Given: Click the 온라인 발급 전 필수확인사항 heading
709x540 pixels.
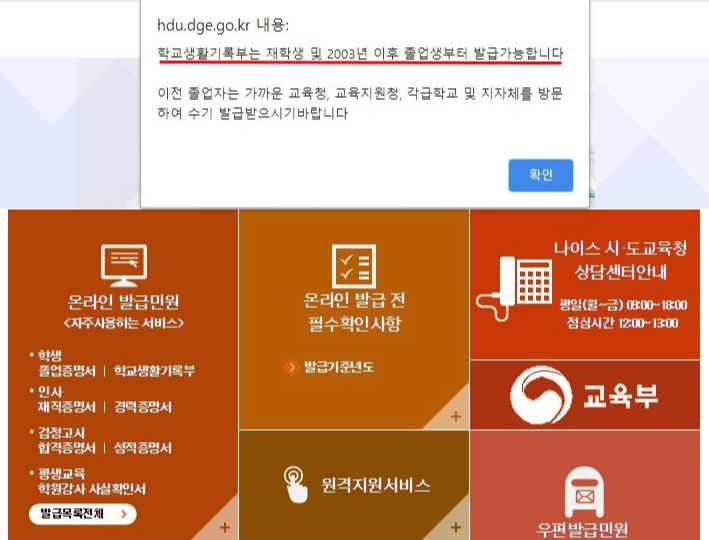Looking at the screenshot, I should [x=354, y=312].
